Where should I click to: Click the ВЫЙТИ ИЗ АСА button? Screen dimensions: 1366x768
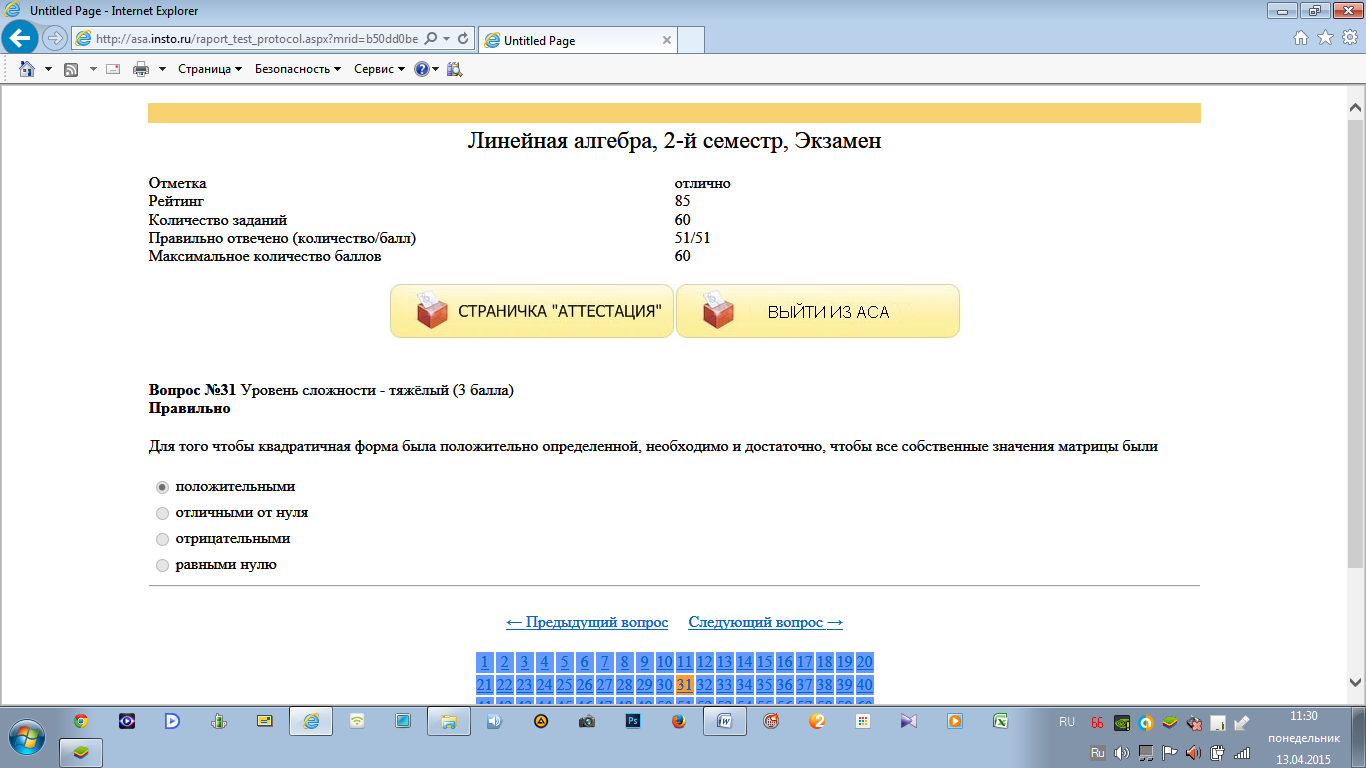pos(818,311)
